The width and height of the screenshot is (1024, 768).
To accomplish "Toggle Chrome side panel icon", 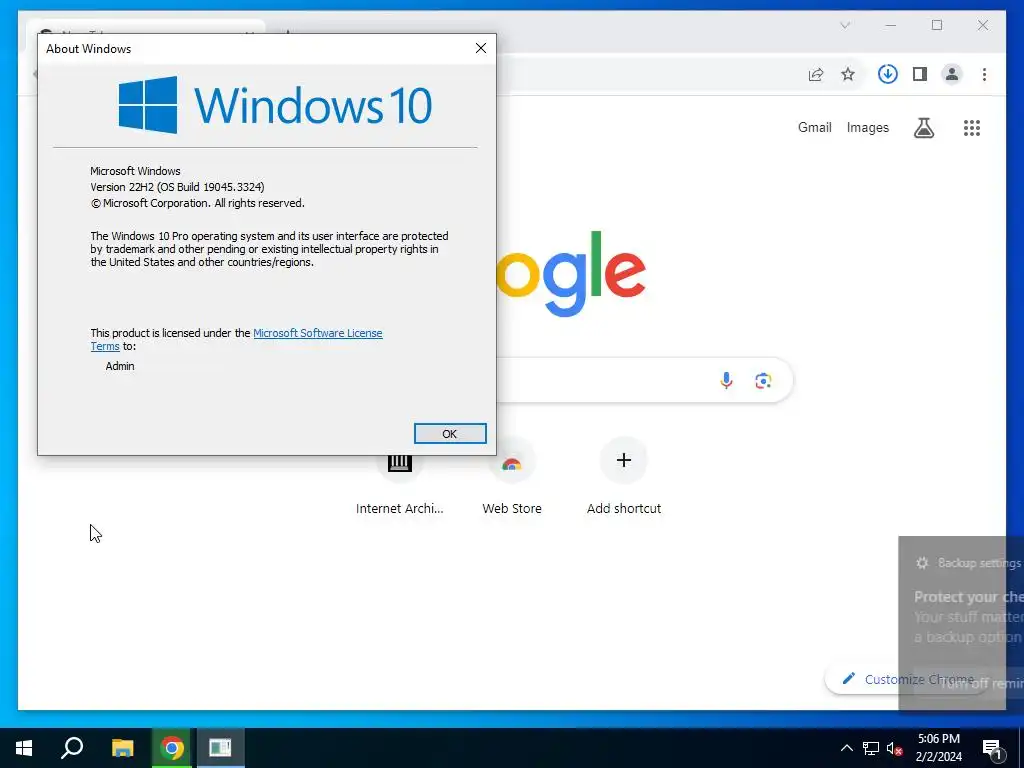I will coord(920,74).
